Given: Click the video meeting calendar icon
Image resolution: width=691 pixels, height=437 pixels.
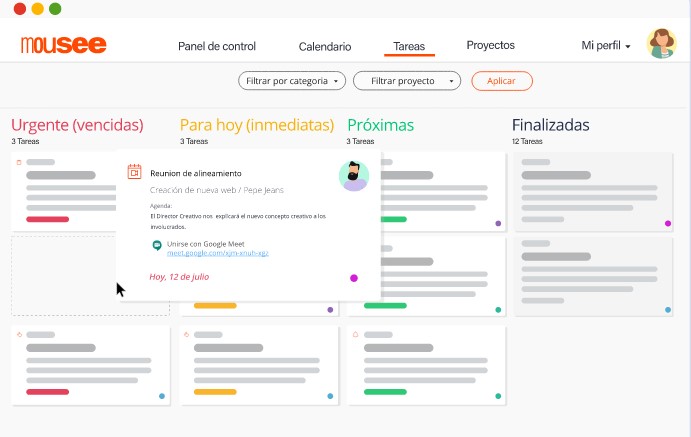Looking at the screenshot, I should (134, 172).
